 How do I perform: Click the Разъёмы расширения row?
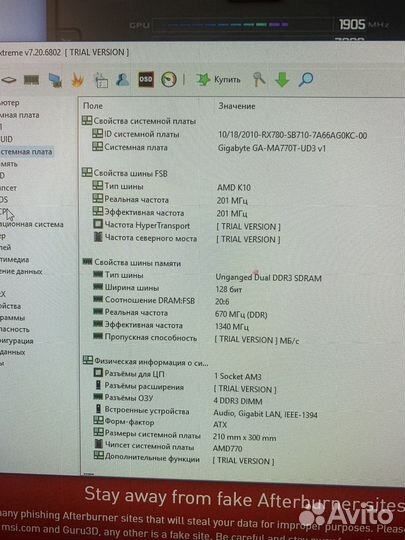tap(185, 388)
